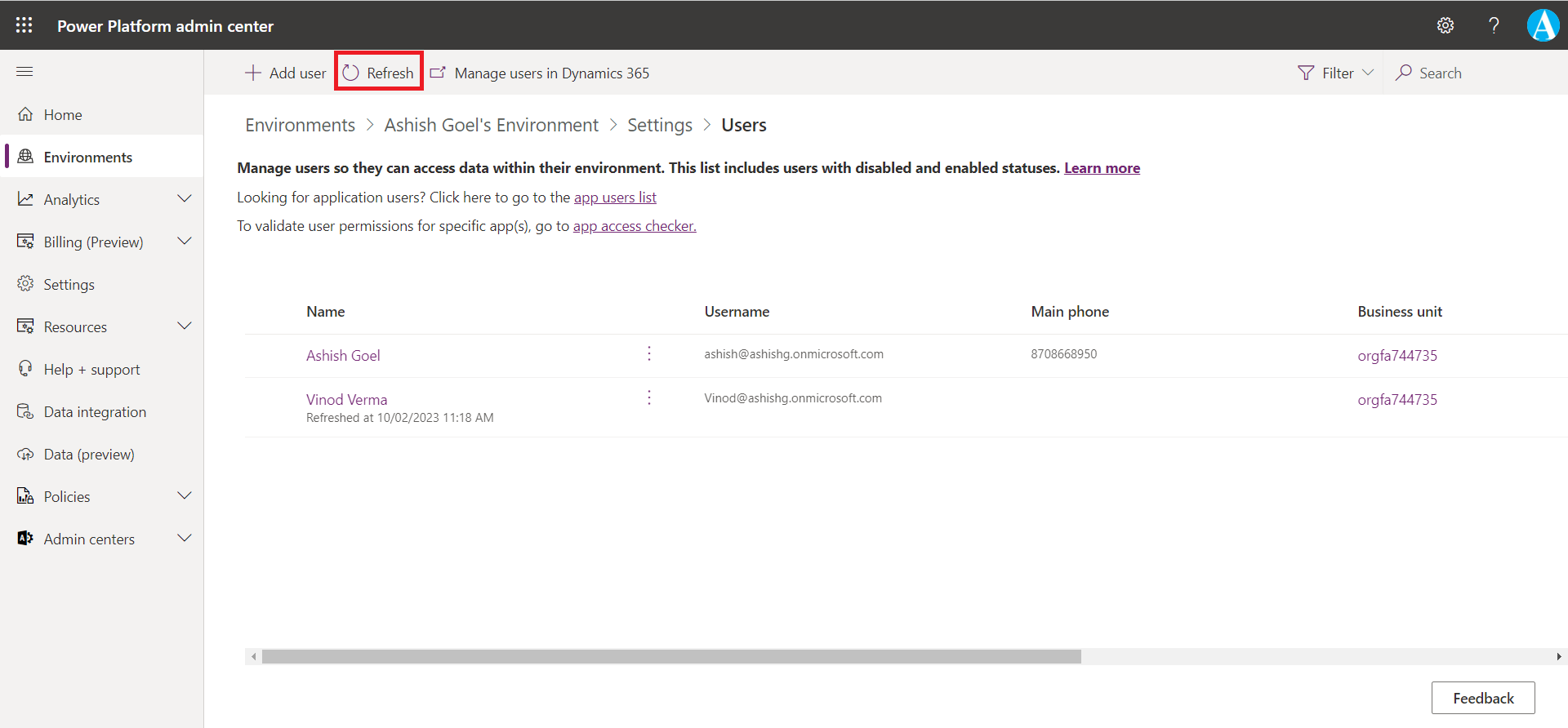Open the Filter dropdown
This screenshot has height=728, width=1568.
pyautogui.click(x=1336, y=73)
